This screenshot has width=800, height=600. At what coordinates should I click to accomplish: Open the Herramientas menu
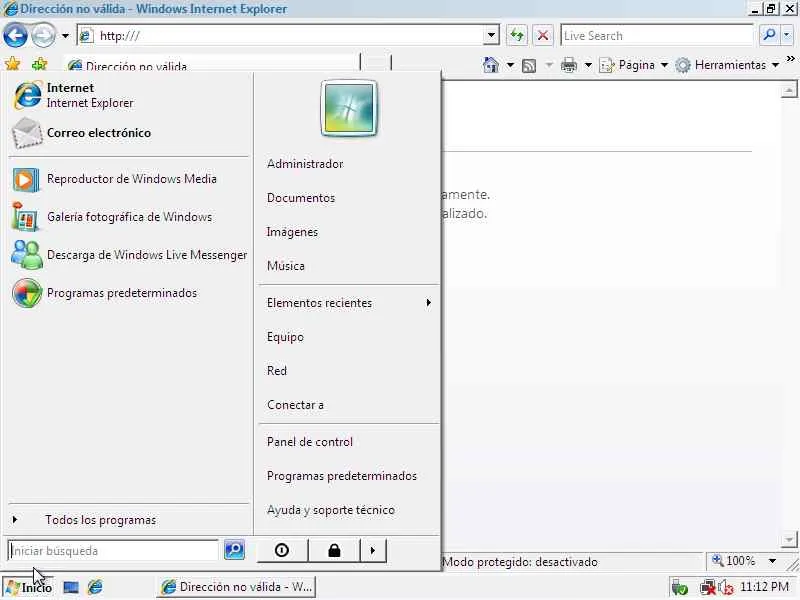727,65
